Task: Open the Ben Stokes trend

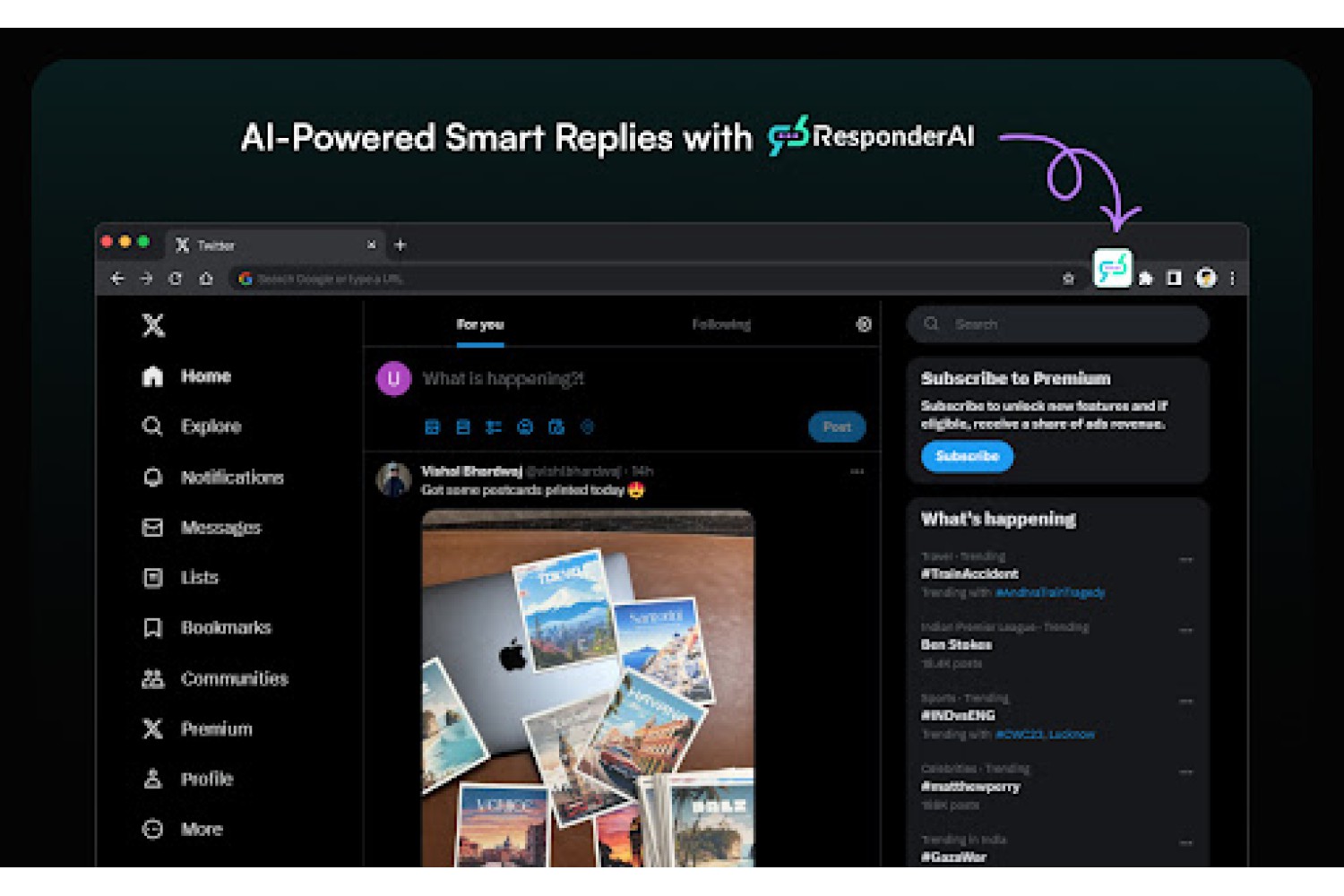Action: (956, 645)
